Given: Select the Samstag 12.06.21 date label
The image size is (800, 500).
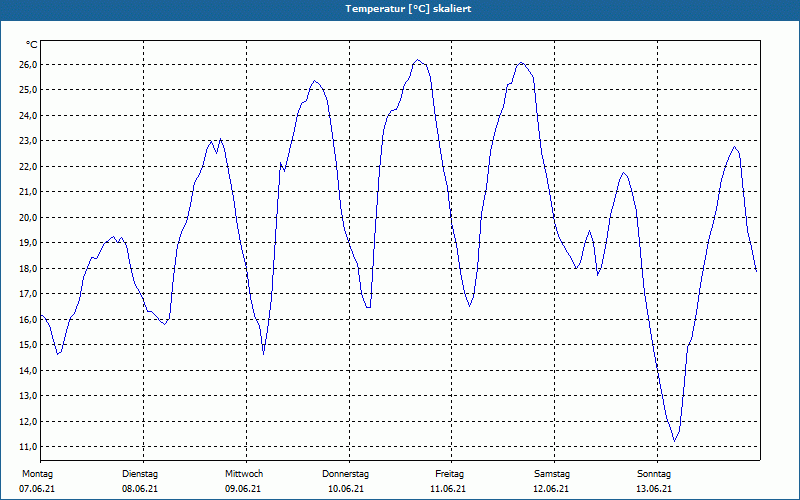Looking at the screenshot, I should click(552, 481).
